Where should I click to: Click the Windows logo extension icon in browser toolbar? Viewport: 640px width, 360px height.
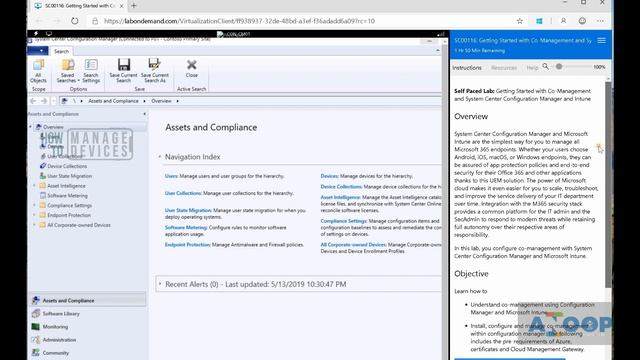[x=539, y=21]
